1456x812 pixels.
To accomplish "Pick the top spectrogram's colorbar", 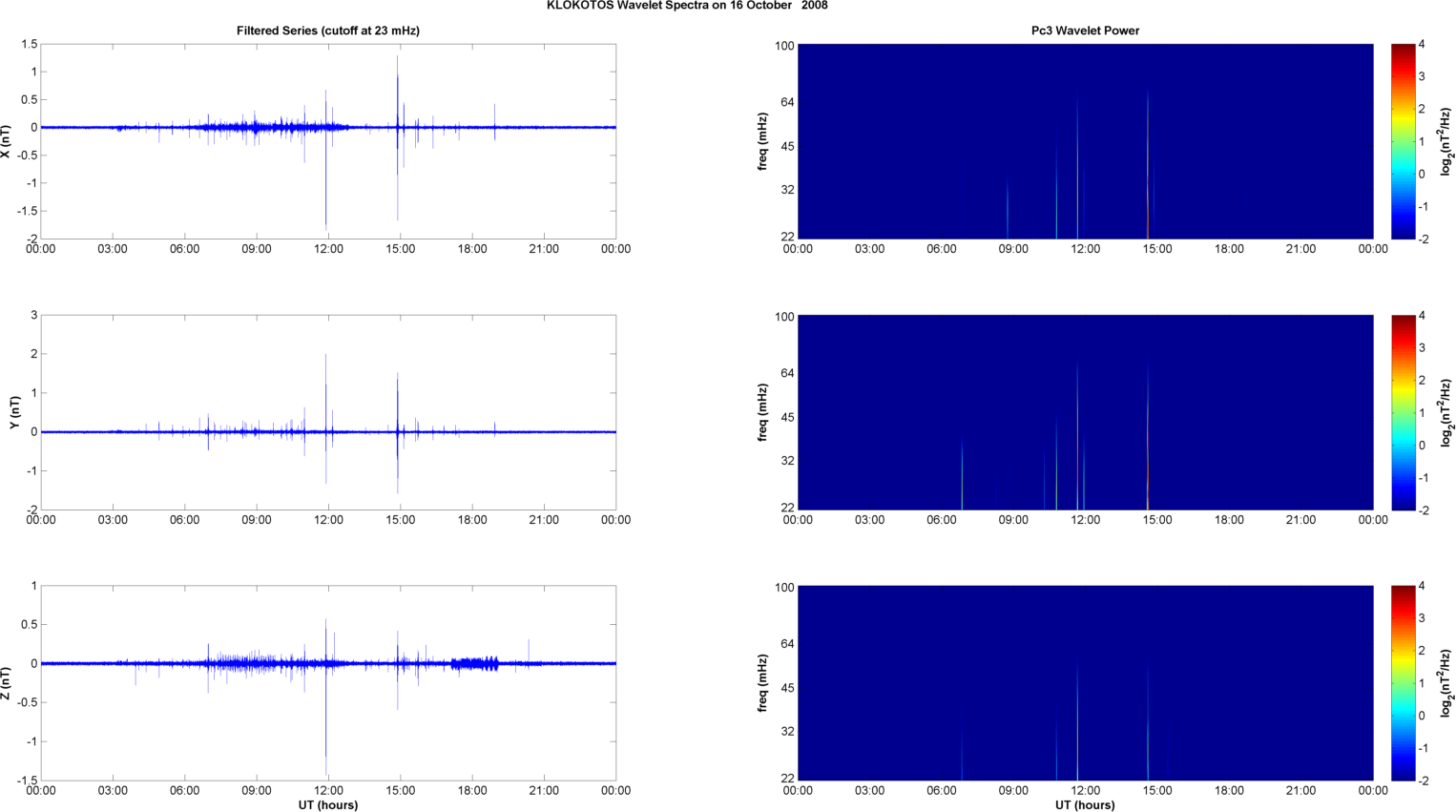I will click(x=1403, y=141).
